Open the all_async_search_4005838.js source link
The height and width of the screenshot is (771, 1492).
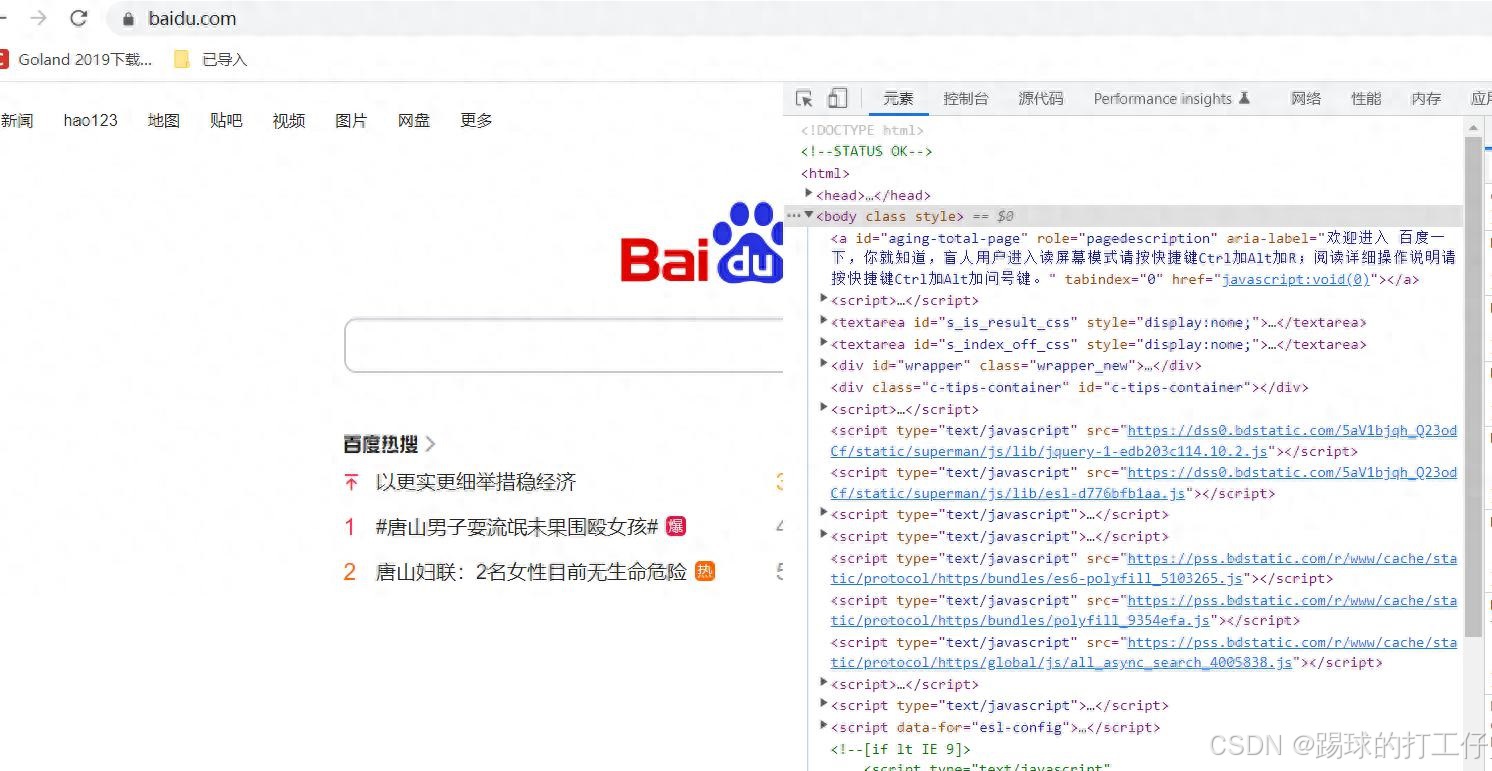1143,653
